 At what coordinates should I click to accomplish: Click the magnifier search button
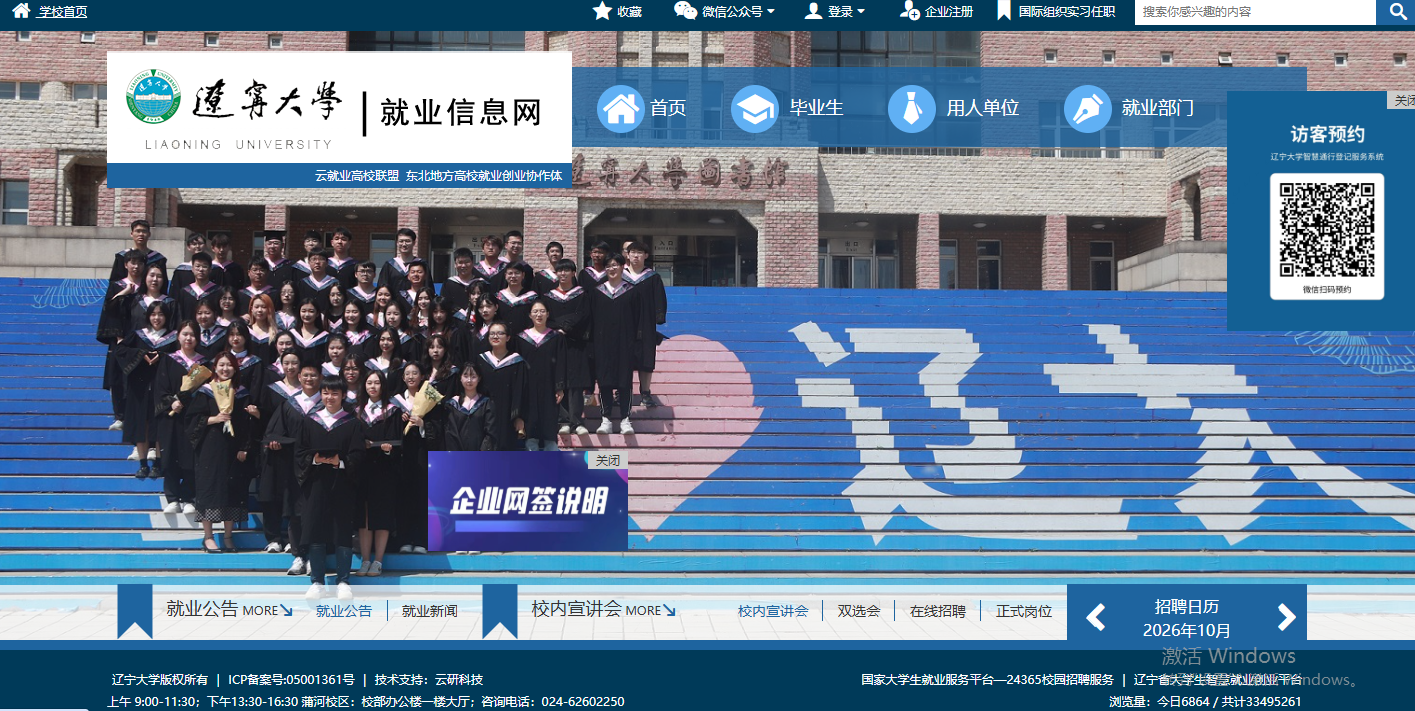1395,12
